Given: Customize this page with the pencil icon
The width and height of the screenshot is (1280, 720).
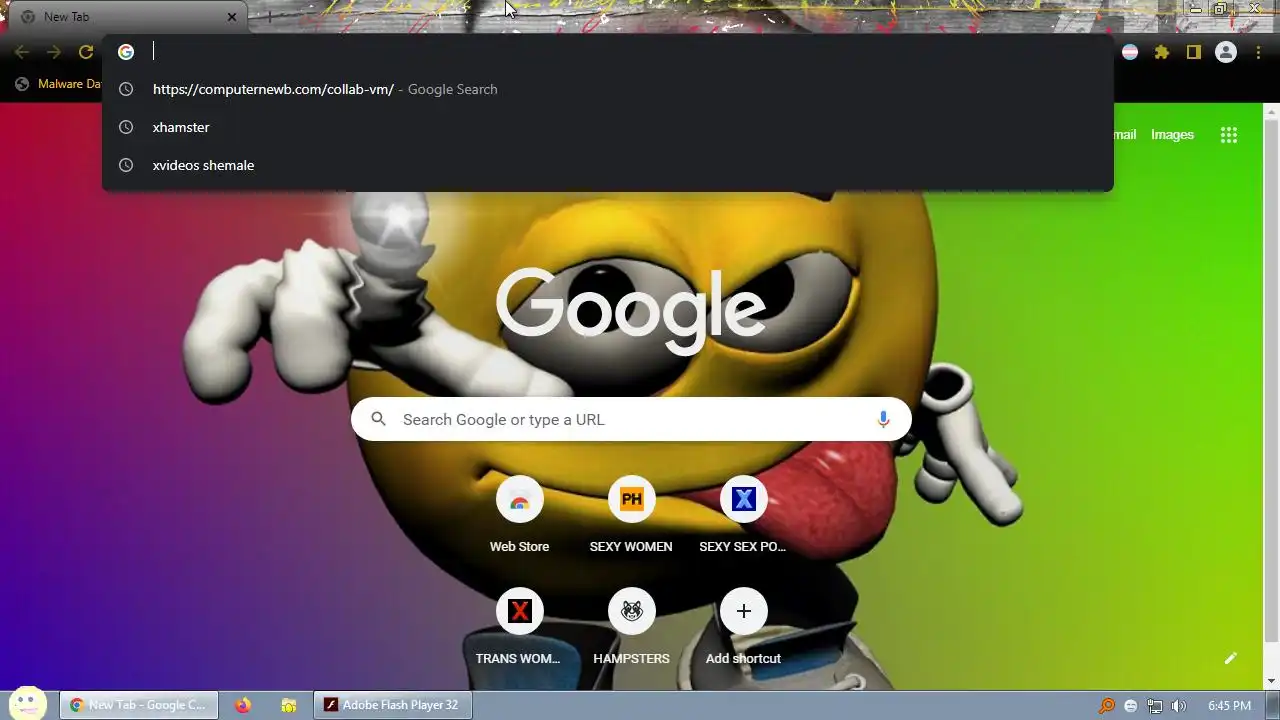Looking at the screenshot, I should pos(1231,658).
